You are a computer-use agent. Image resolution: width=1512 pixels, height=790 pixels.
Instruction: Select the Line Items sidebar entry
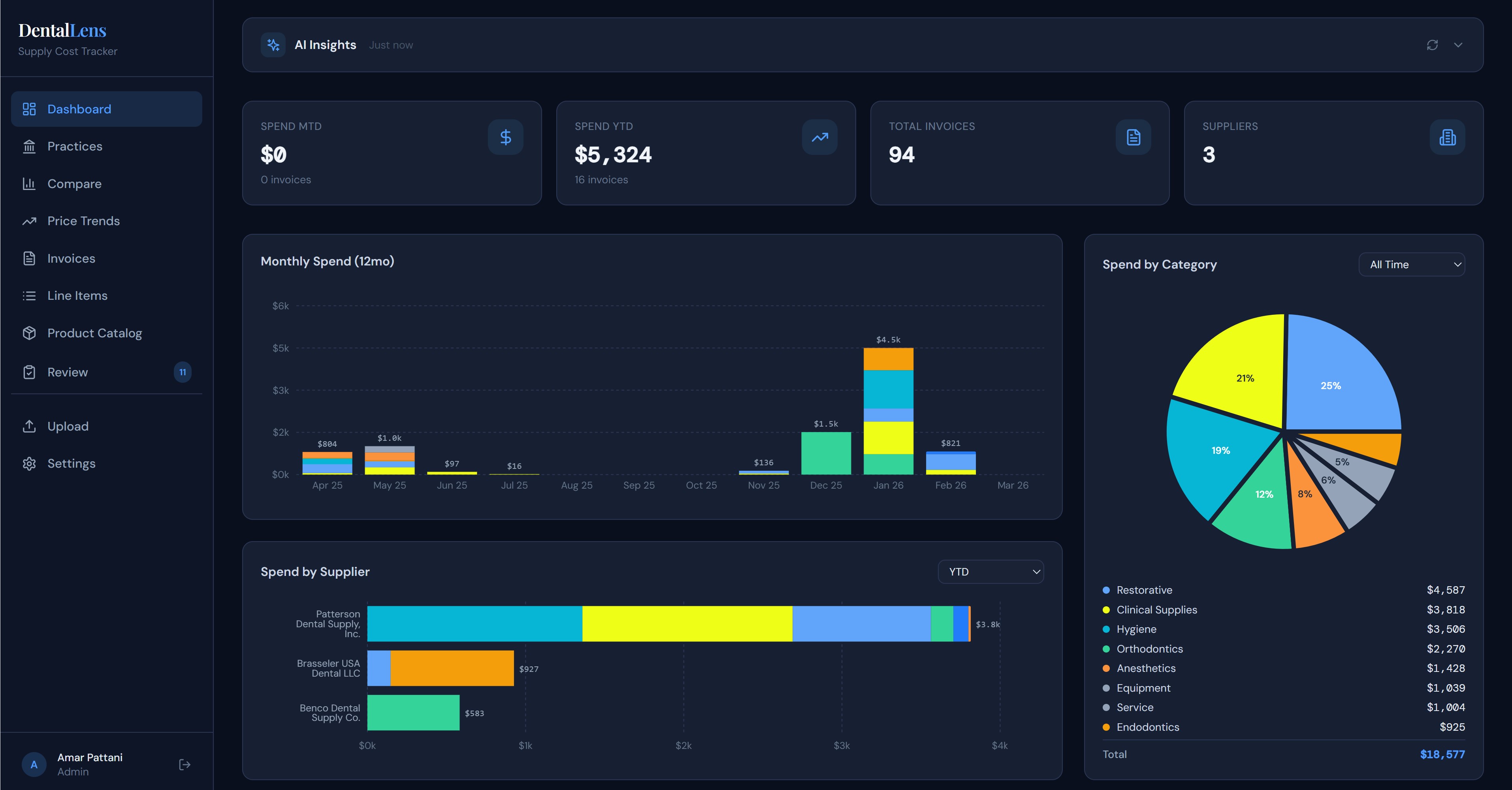[77, 295]
